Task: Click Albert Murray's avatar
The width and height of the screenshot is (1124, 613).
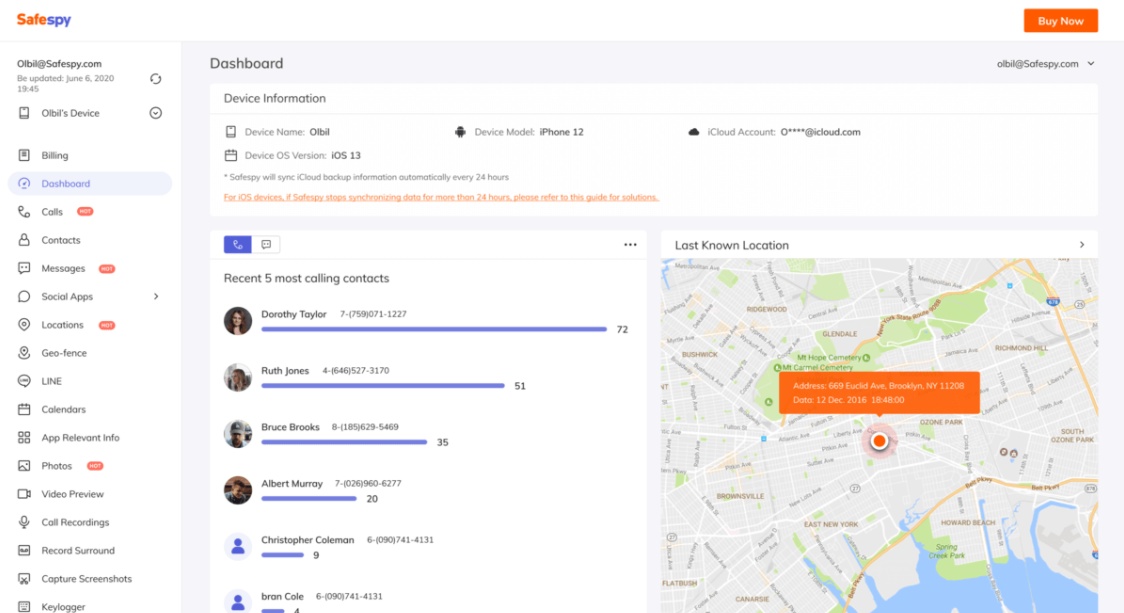Action: pos(238,490)
